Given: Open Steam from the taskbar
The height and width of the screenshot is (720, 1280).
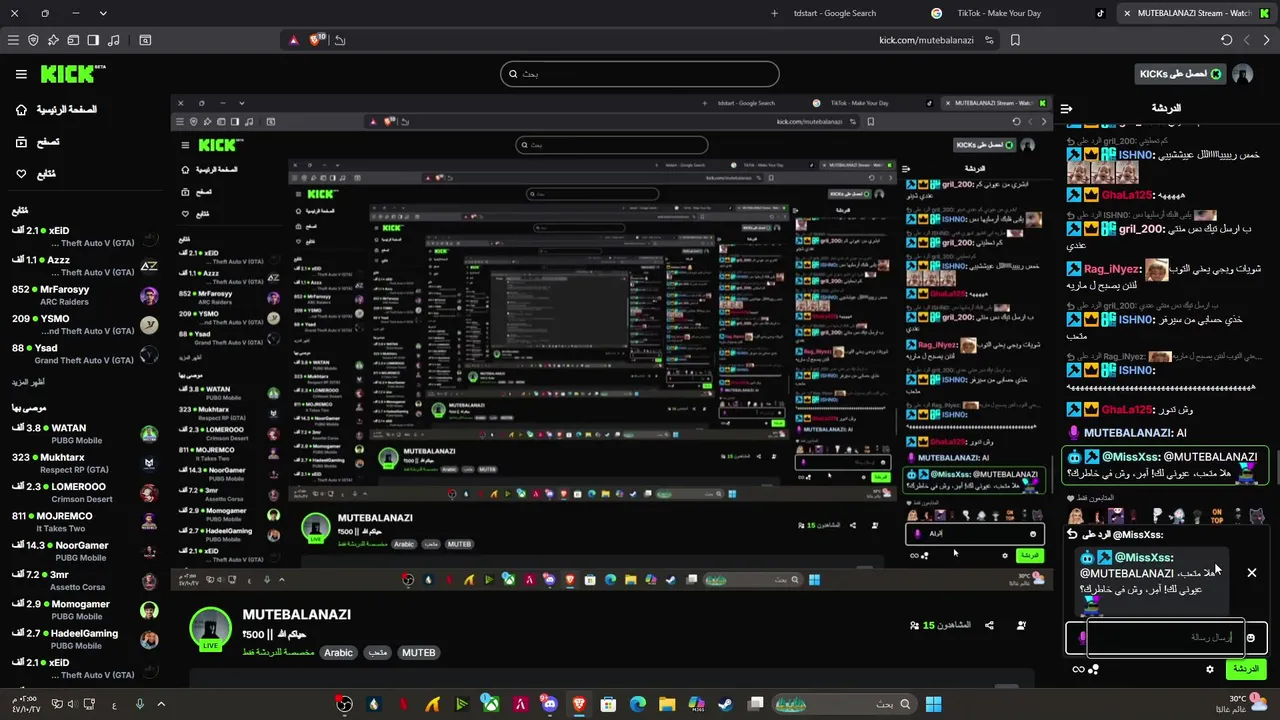Looking at the screenshot, I should (x=725, y=705).
